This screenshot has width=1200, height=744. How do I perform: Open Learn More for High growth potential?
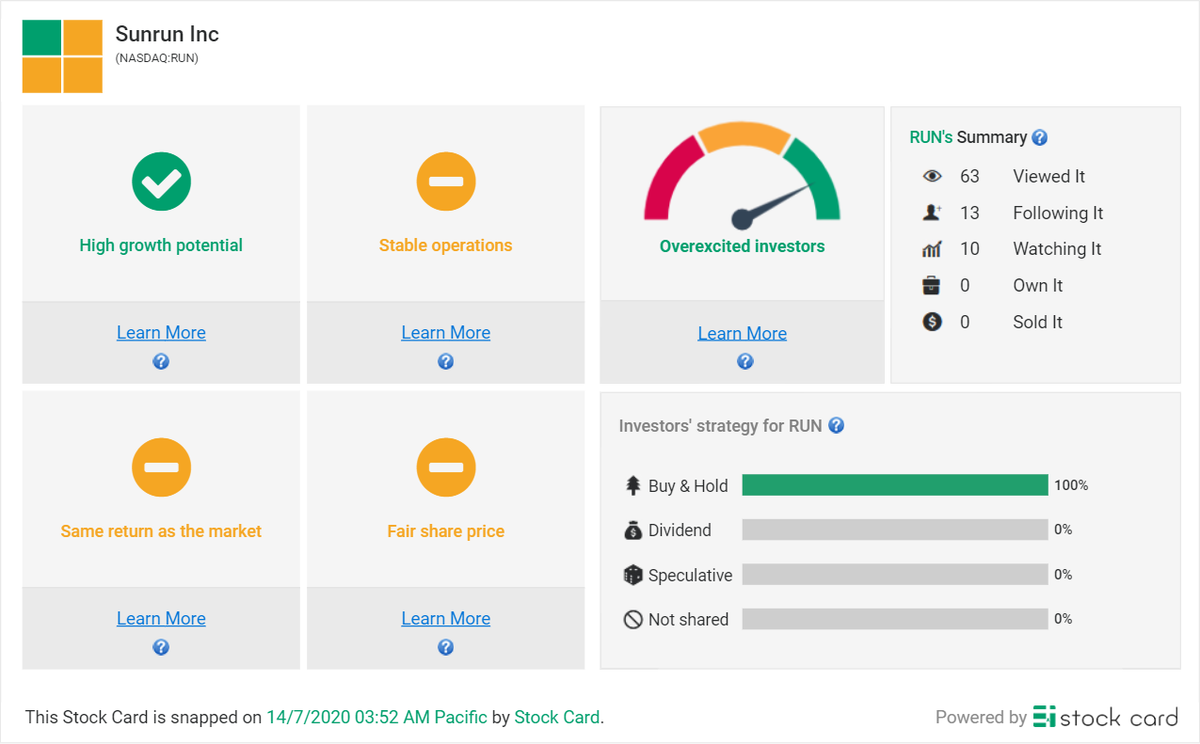point(161,333)
